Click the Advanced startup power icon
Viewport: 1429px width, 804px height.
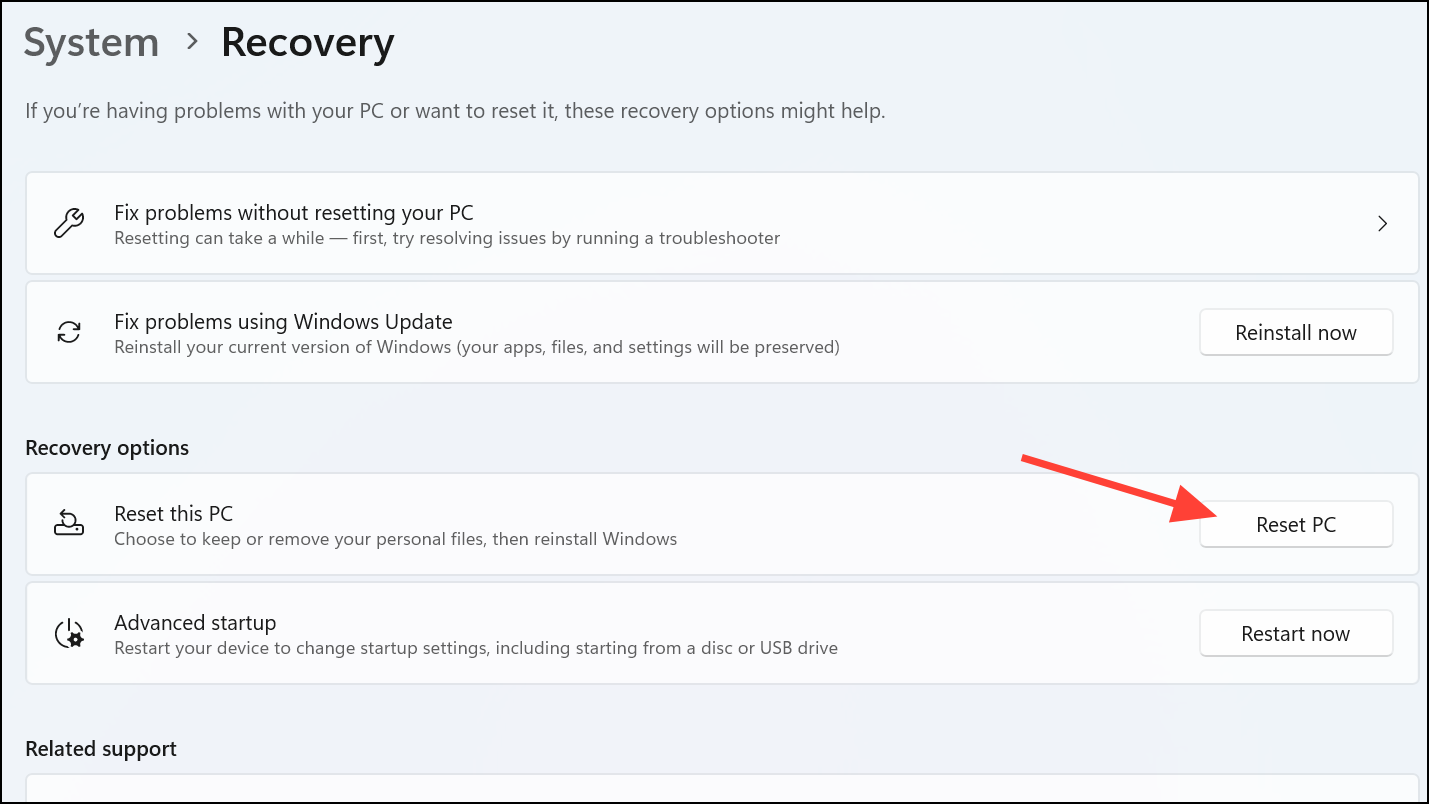pyautogui.click(x=68, y=632)
